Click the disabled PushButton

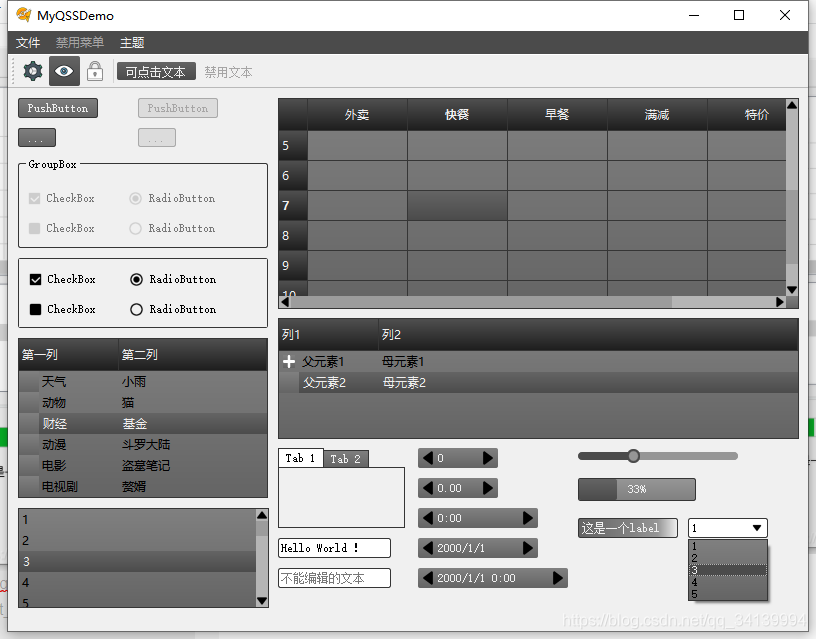click(177, 108)
